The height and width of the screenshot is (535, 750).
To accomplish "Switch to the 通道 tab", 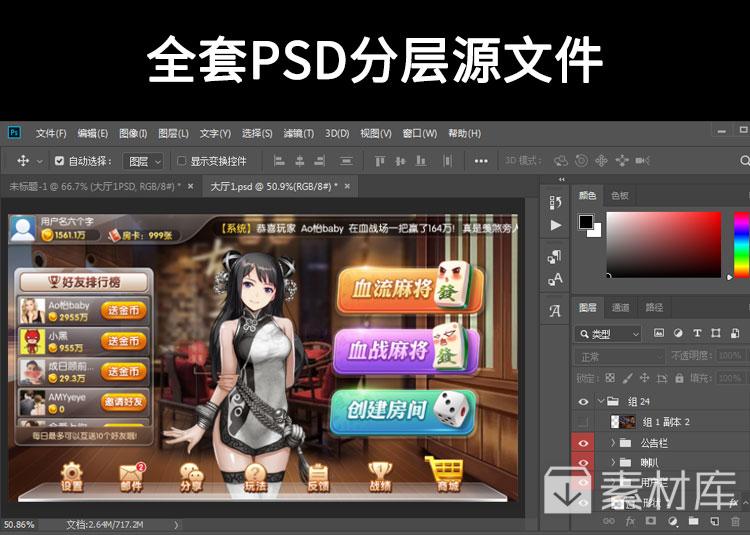I will tap(620, 307).
